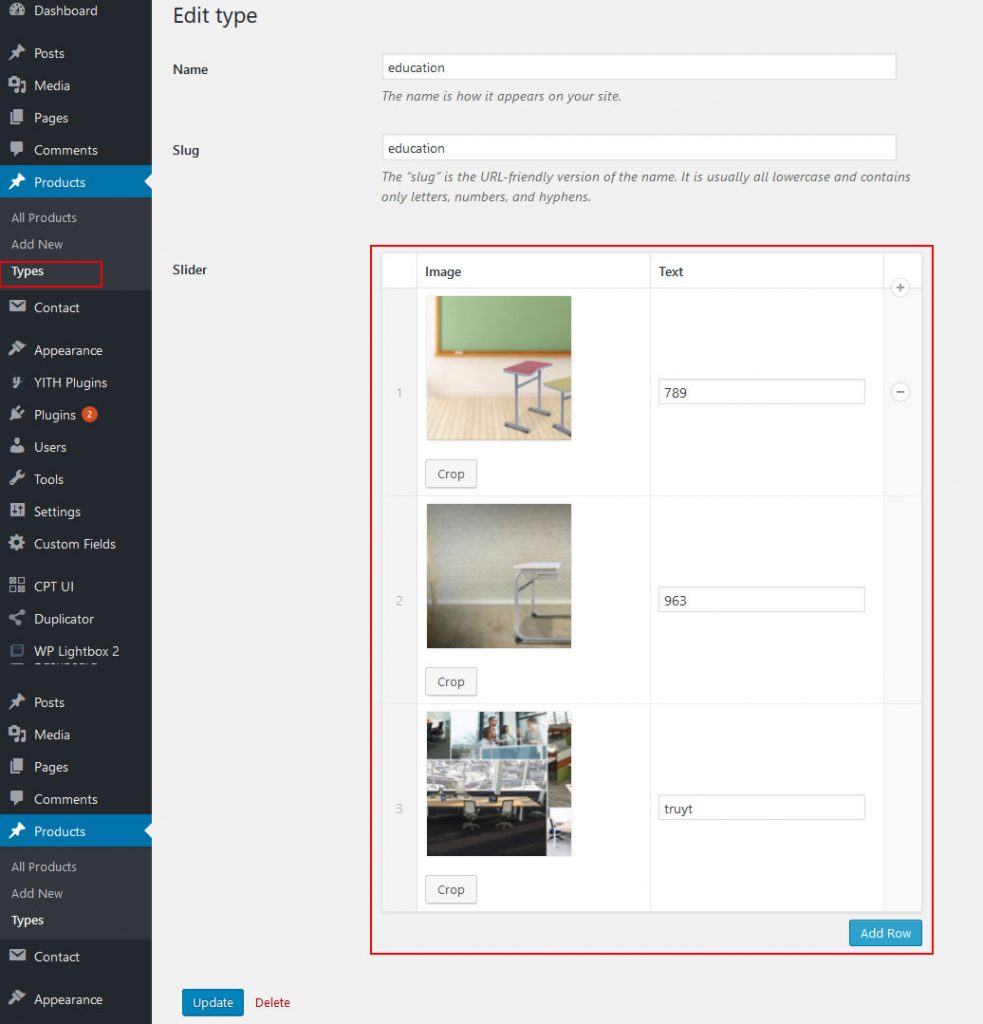This screenshot has width=983, height=1024.
Task: Click the Dashboard gauge icon
Action: (17, 10)
